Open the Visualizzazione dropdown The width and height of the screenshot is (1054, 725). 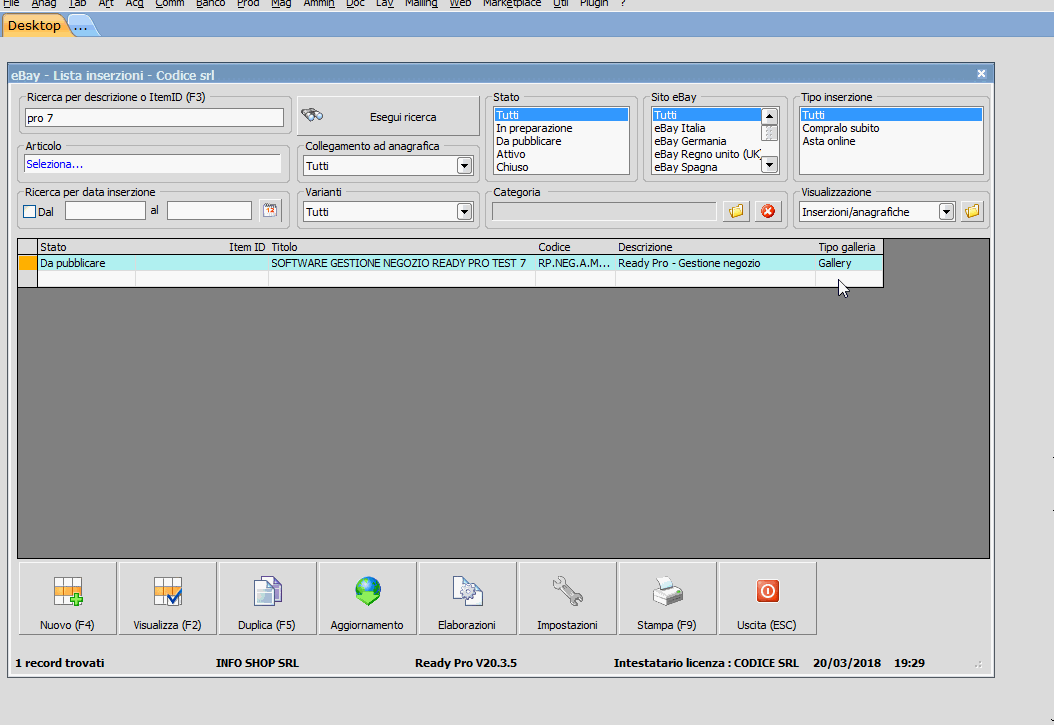click(x=946, y=212)
